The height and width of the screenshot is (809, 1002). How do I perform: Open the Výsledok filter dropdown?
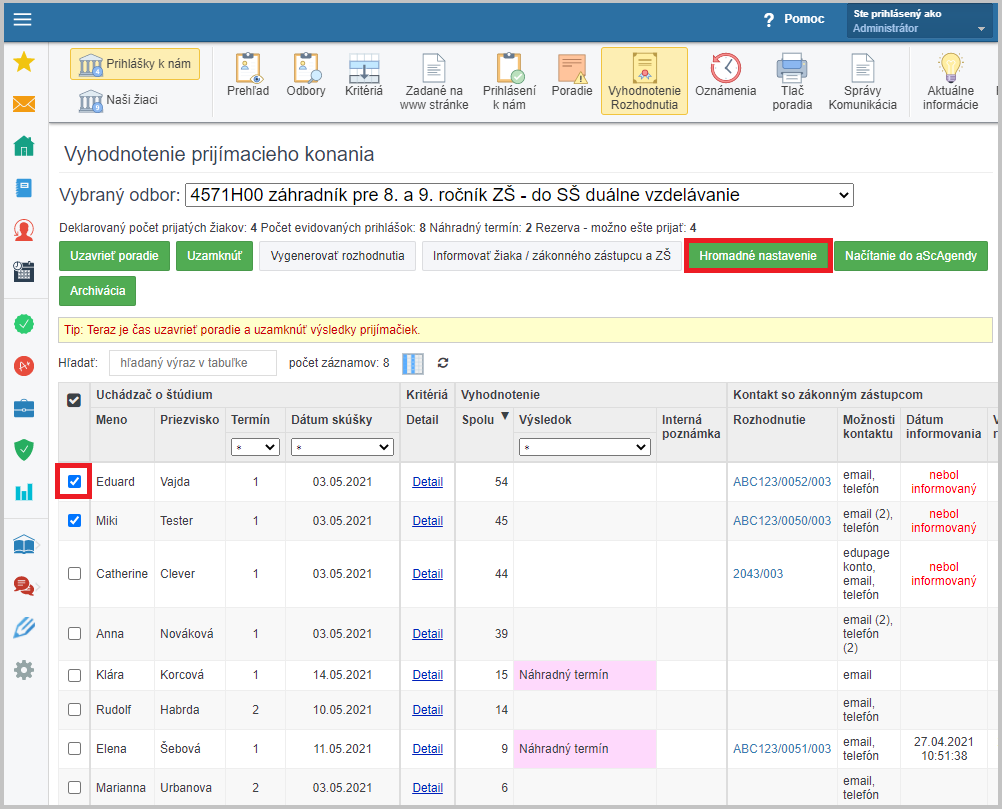tap(584, 447)
